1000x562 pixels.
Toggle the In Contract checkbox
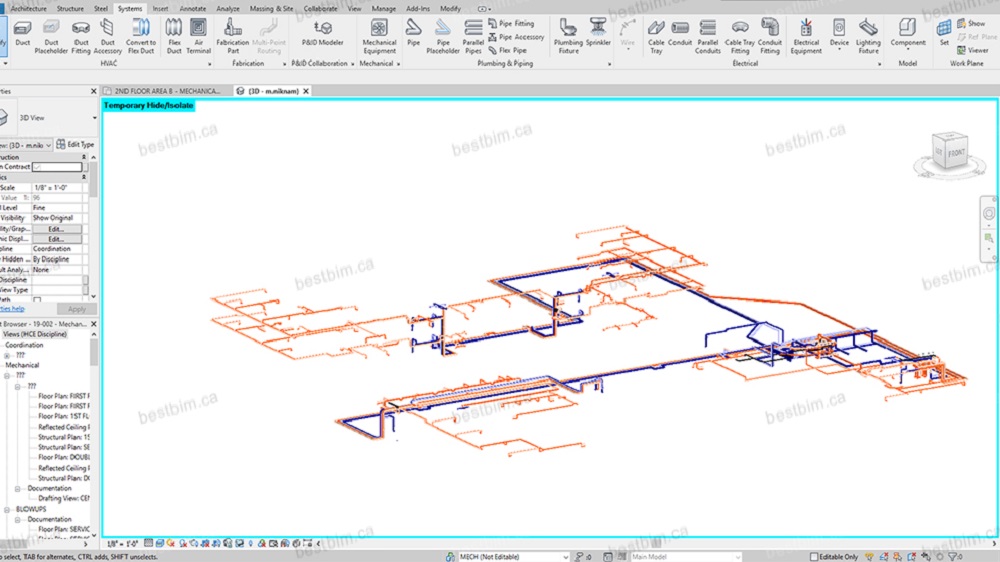37,167
